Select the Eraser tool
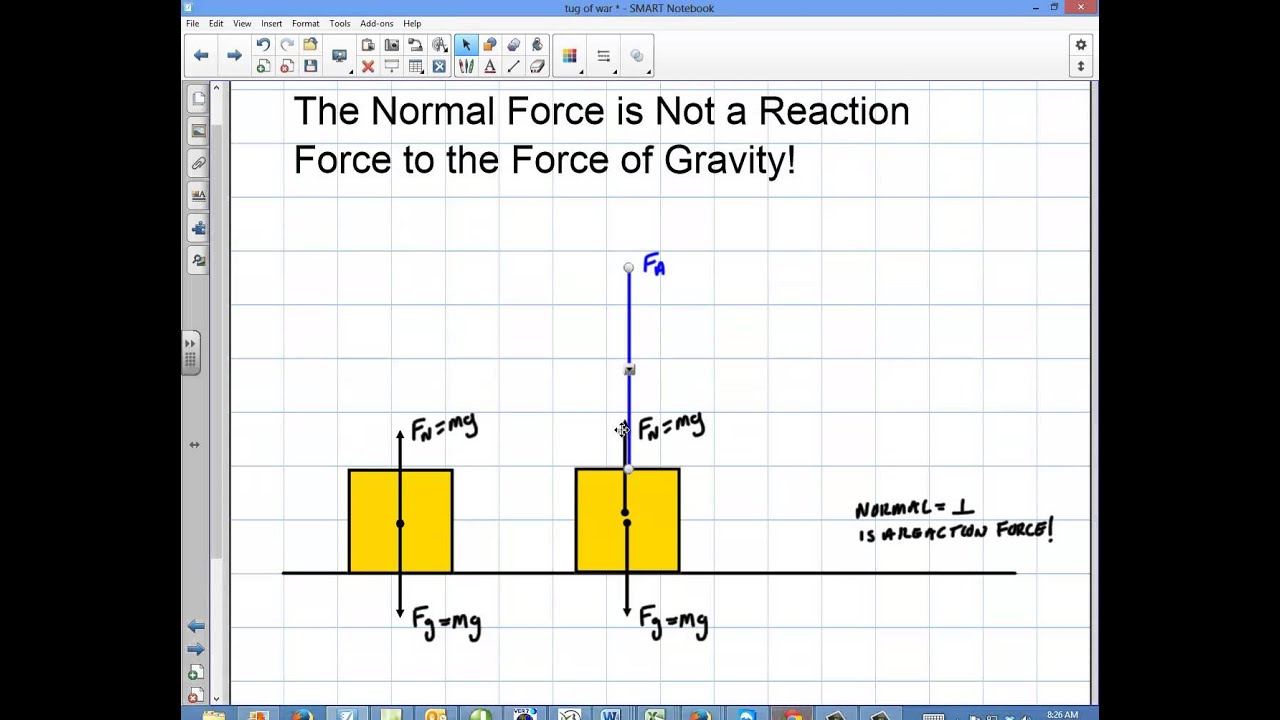 point(538,67)
